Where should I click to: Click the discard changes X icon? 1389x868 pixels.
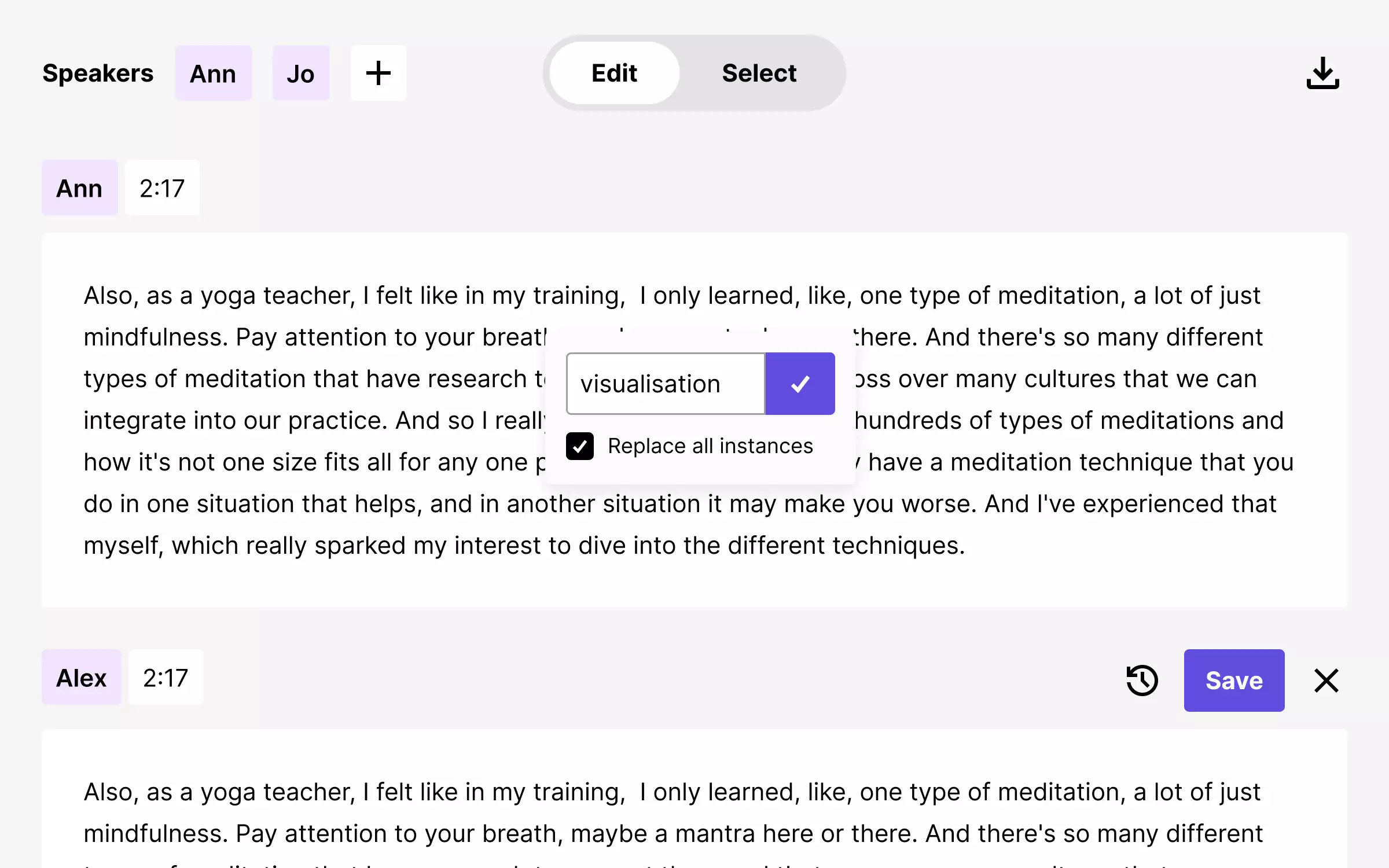(x=1327, y=680)
